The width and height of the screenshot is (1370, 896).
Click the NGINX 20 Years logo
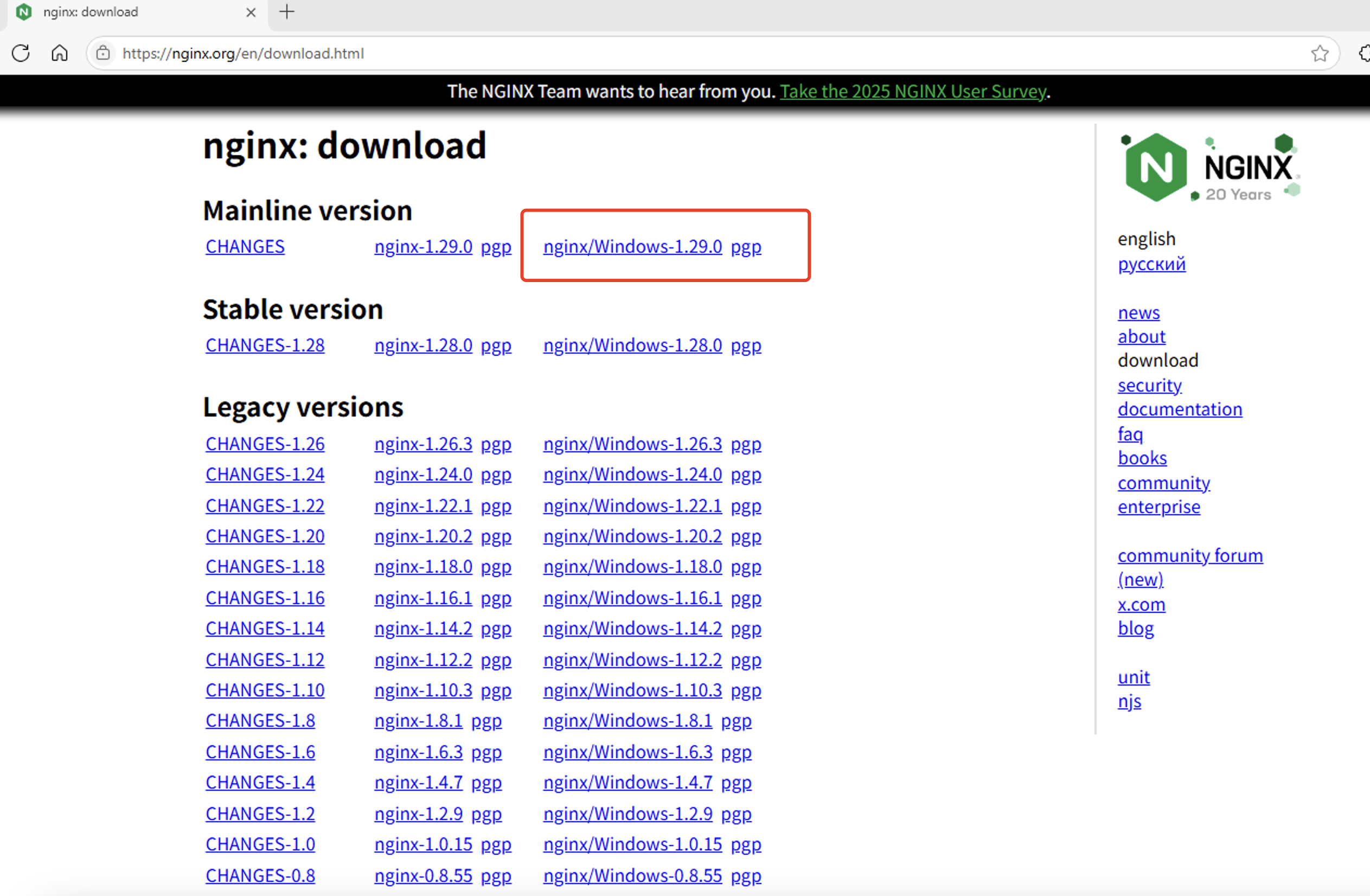pos(1209,168)
